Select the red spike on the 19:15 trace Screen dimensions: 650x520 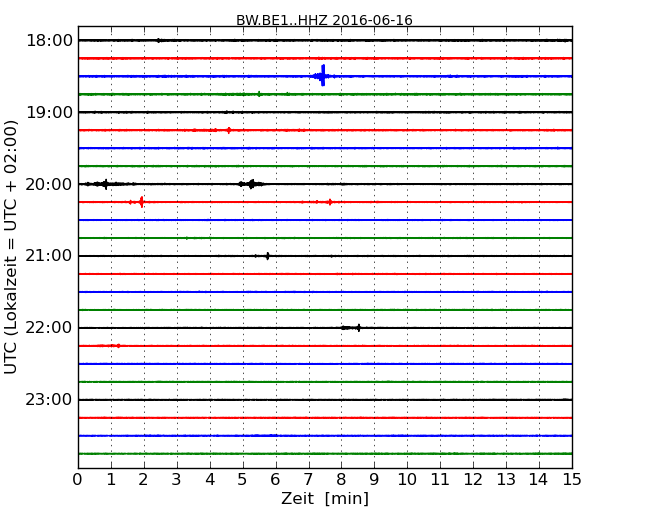(x=229, y=130)
